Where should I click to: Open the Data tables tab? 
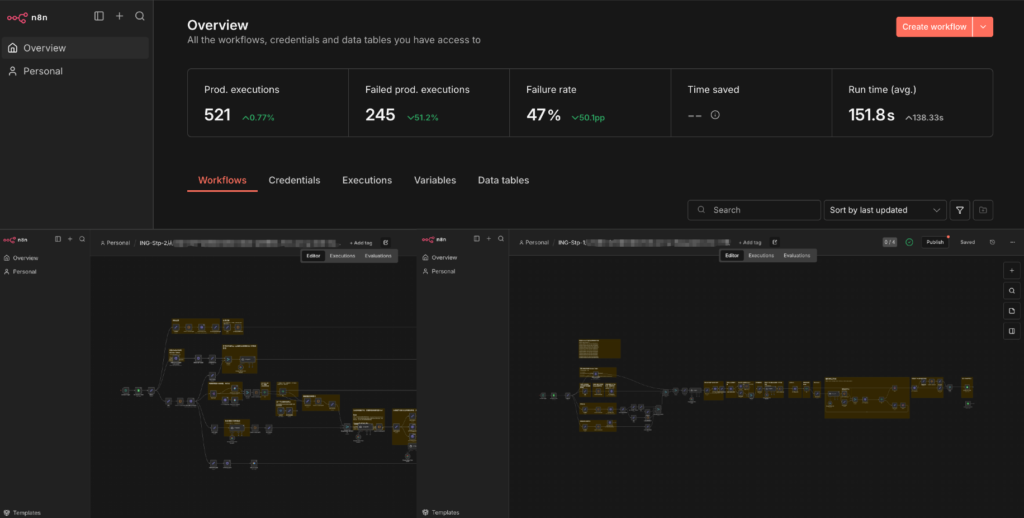coord(503,180)
